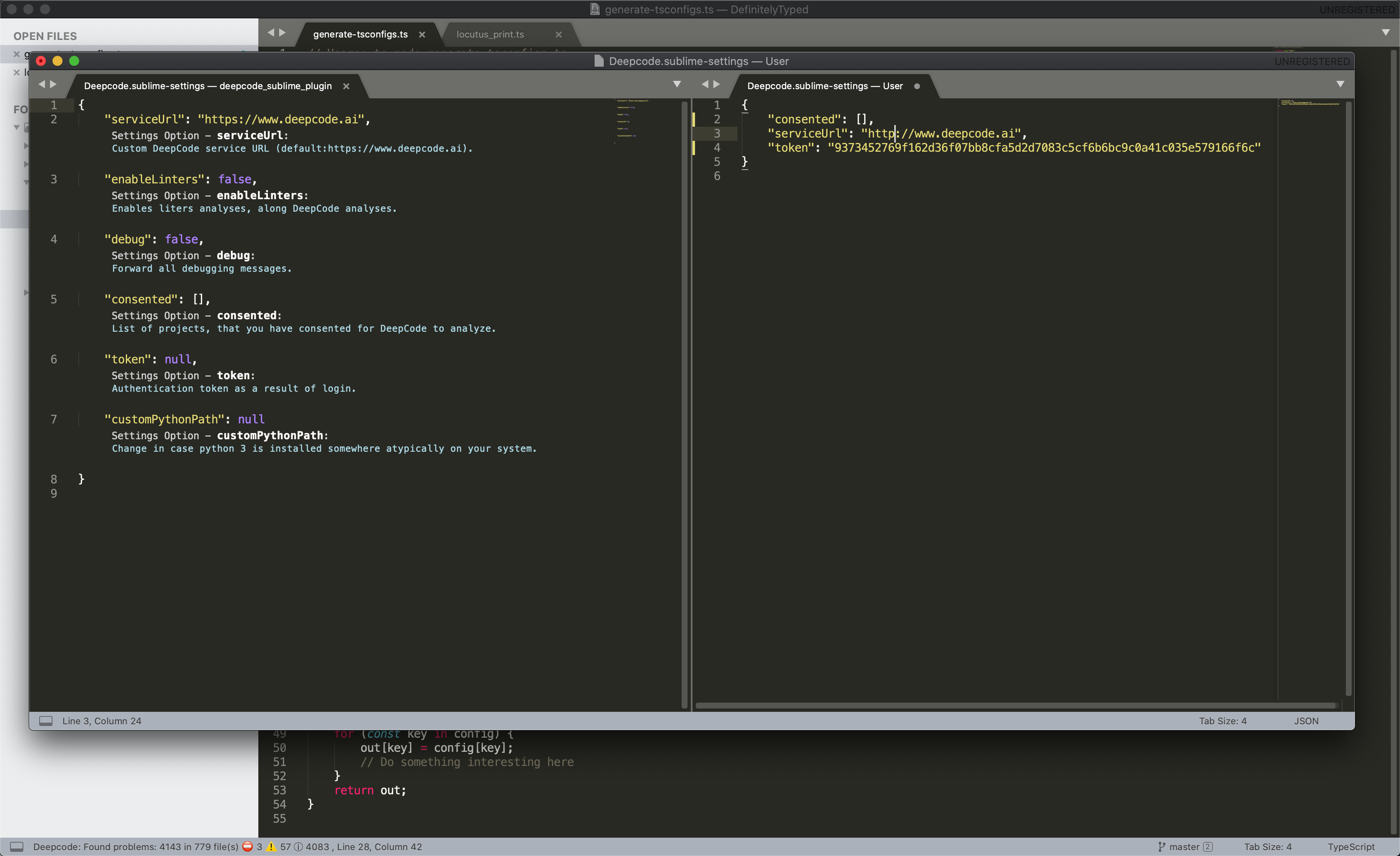The image size is (1400, 856).
Task: Open the tab list dropdown in the DefinitelyTyped window
Action: (x=1386, y=33)
